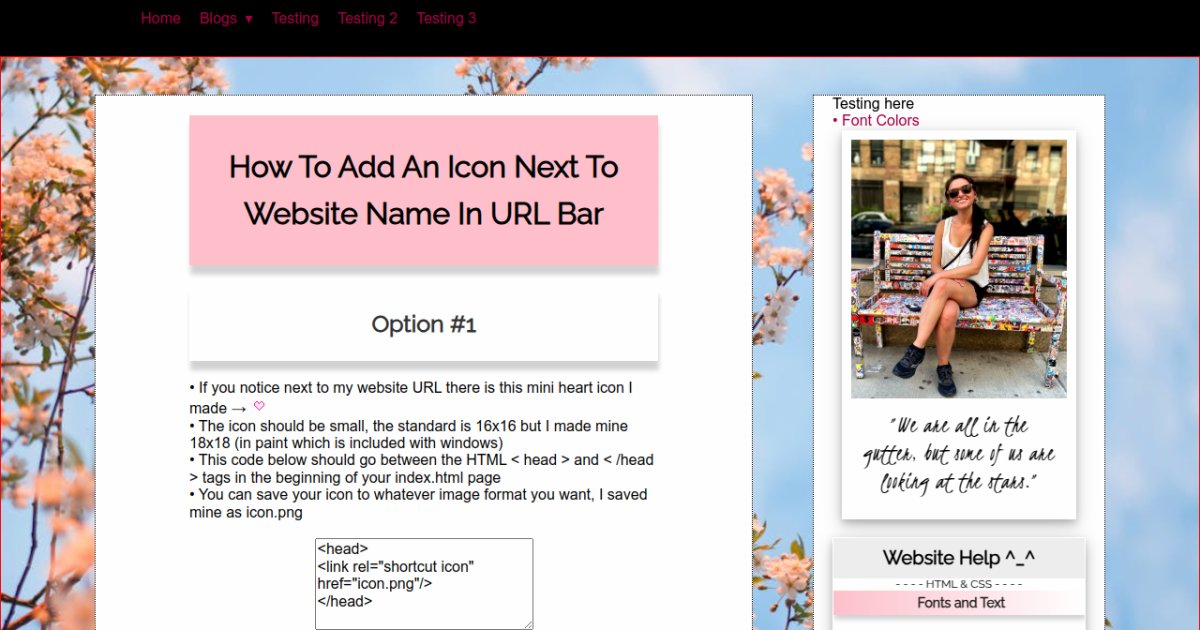Click the bullet about saving icon.png
1200x630 pixels.
click(418, 503)
